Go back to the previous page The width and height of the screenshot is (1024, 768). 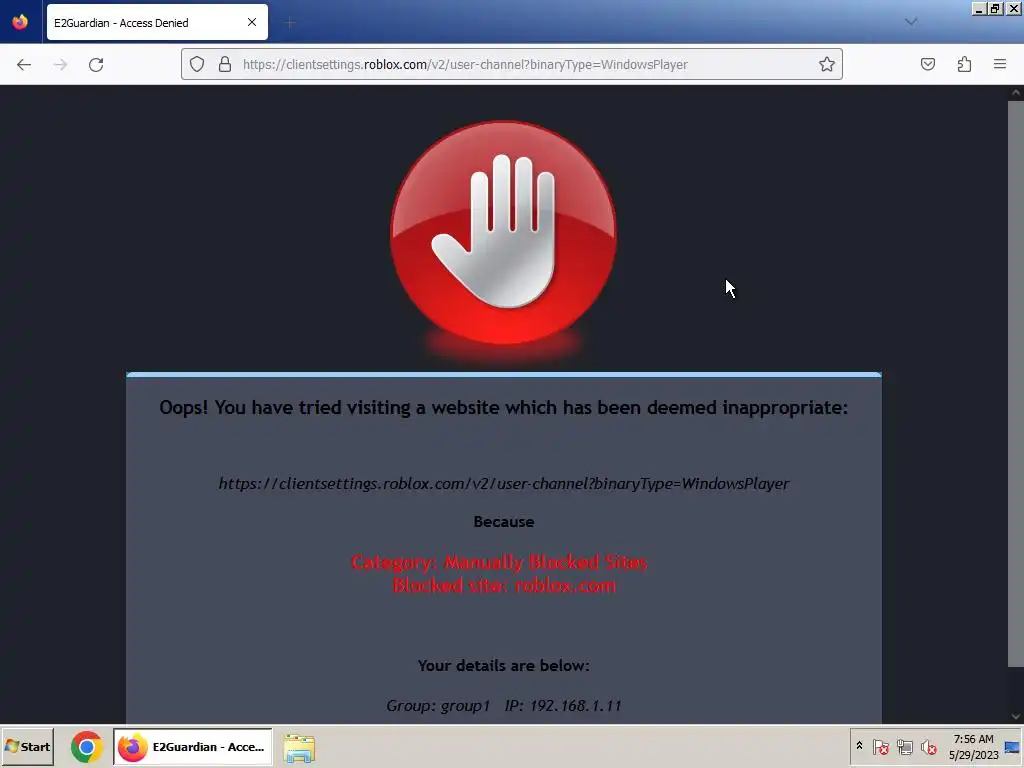pos(24,65)
